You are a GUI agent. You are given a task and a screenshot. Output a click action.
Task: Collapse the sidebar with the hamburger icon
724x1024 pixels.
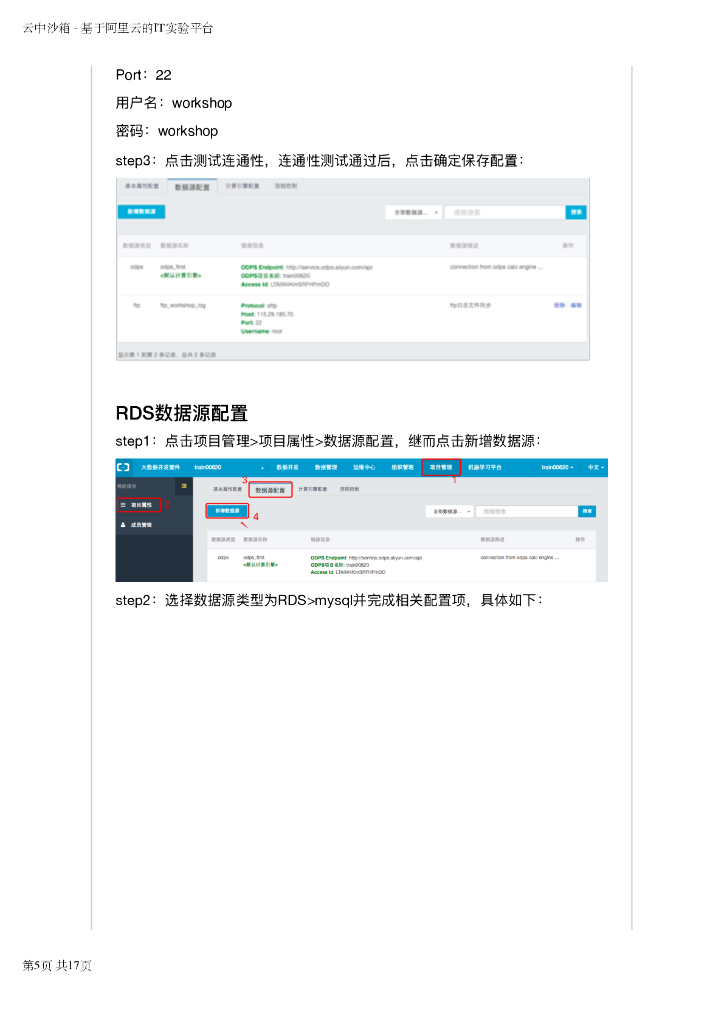(184, 485)
